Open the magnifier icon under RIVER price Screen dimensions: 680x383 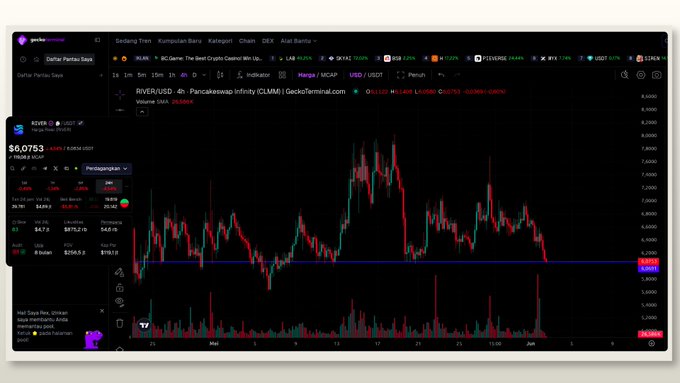(x=13, y=168)
